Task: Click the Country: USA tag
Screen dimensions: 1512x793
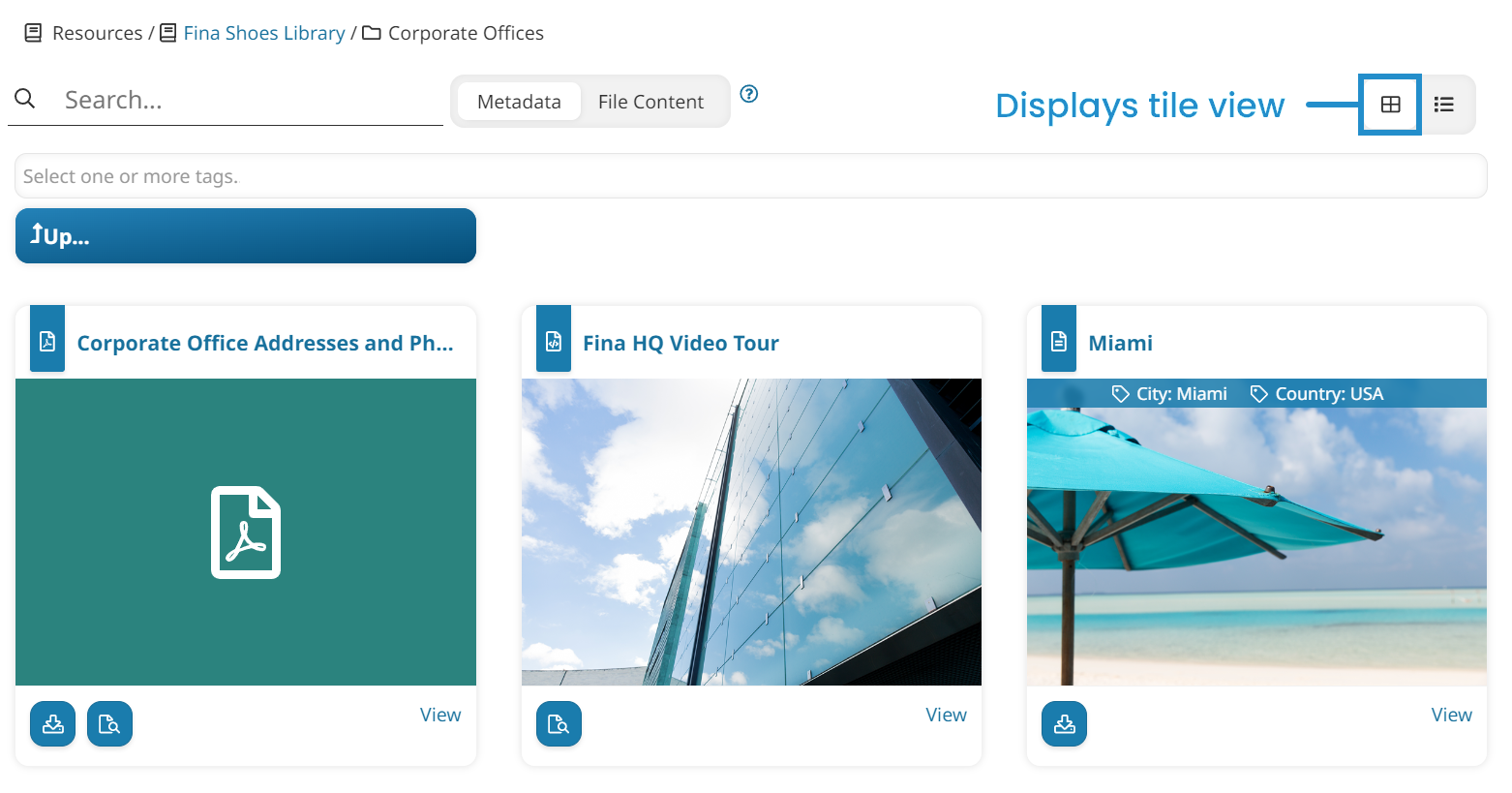Action: click(1316, 393)
